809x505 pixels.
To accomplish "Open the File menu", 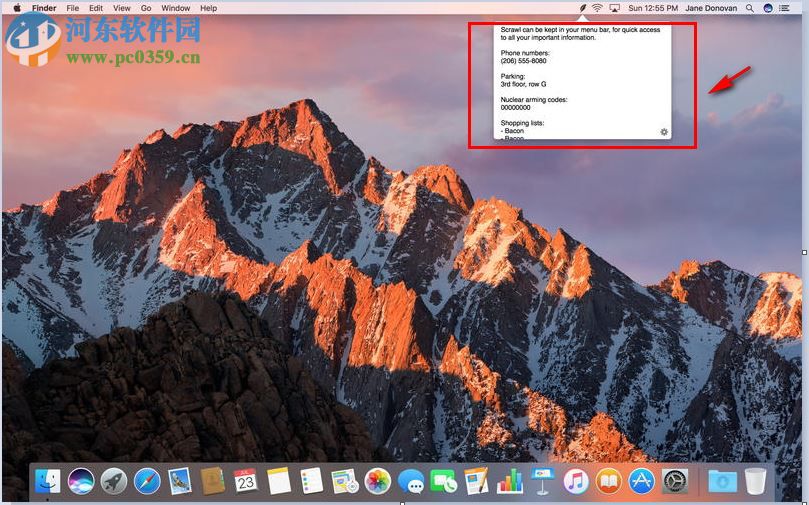I will [73, 8].
